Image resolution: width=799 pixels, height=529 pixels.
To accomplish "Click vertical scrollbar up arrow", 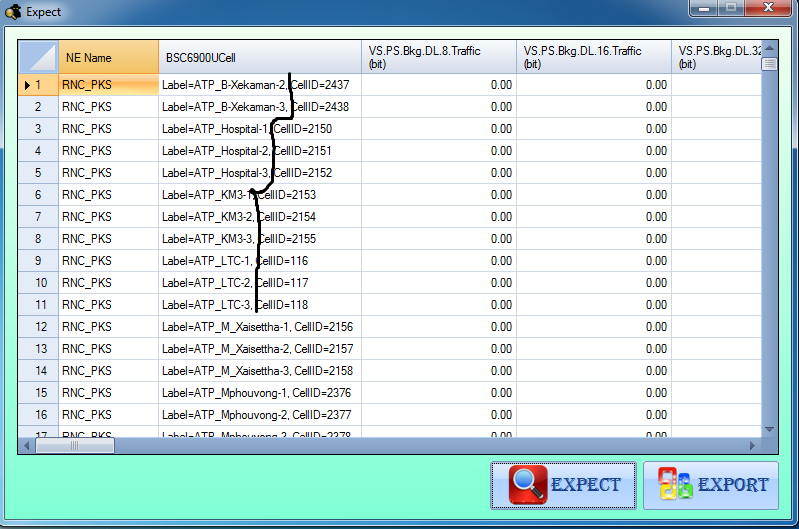I will pyautogui.click(x=769, y=48).
